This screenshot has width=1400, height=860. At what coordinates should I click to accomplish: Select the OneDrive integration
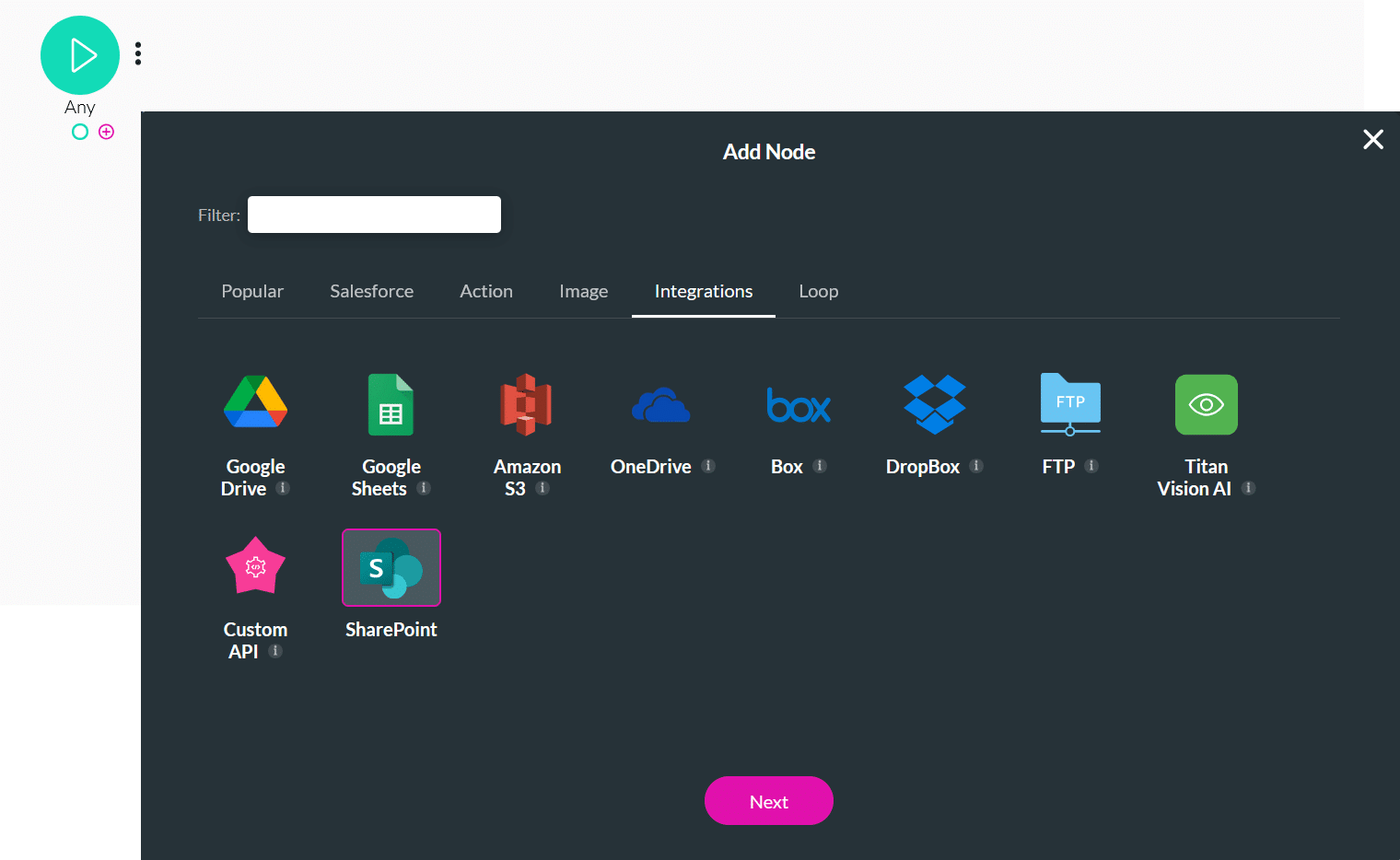point(660,404)
